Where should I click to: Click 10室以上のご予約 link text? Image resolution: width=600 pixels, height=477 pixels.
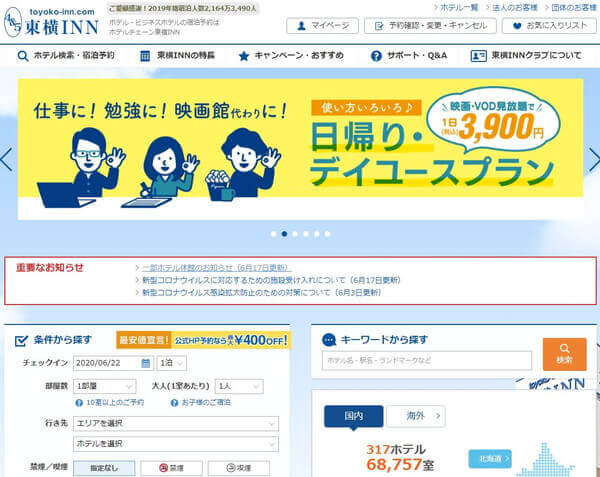click(x=115, y=403)
